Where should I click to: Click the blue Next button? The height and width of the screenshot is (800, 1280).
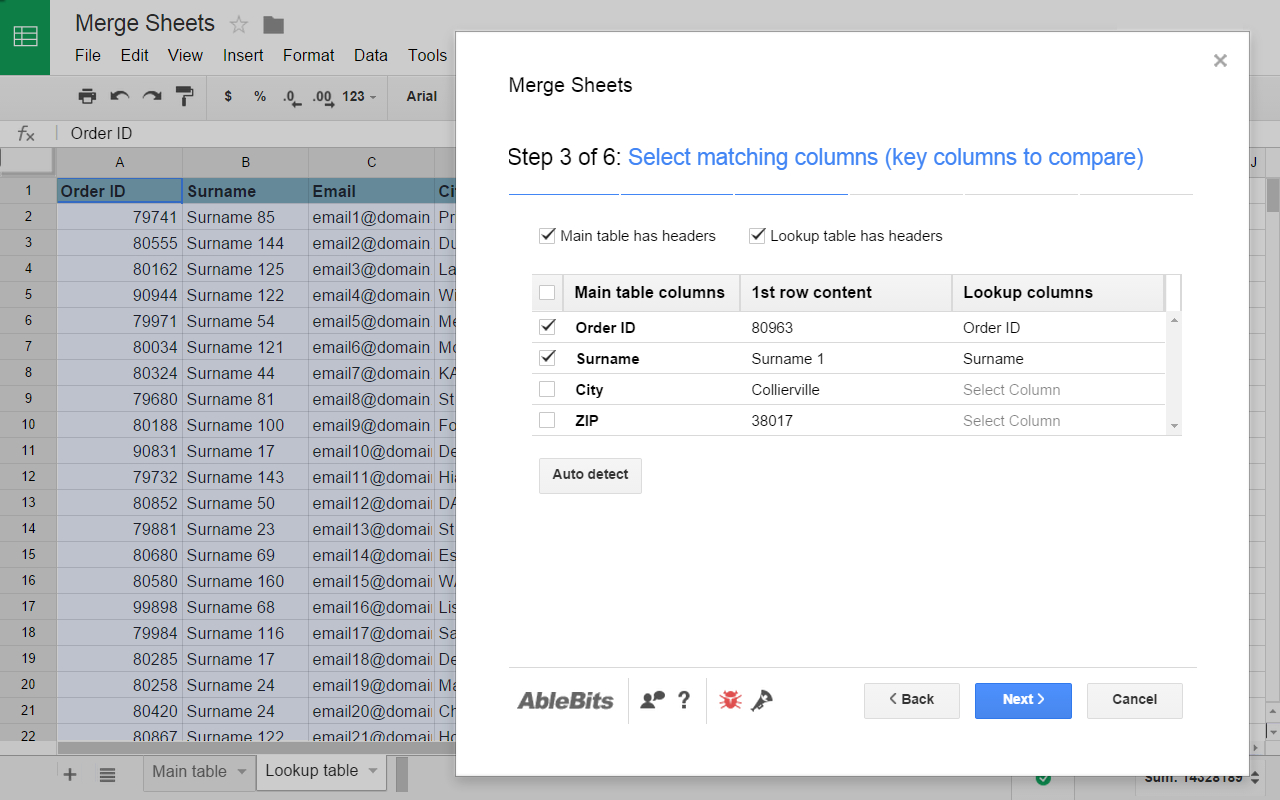1023,700
